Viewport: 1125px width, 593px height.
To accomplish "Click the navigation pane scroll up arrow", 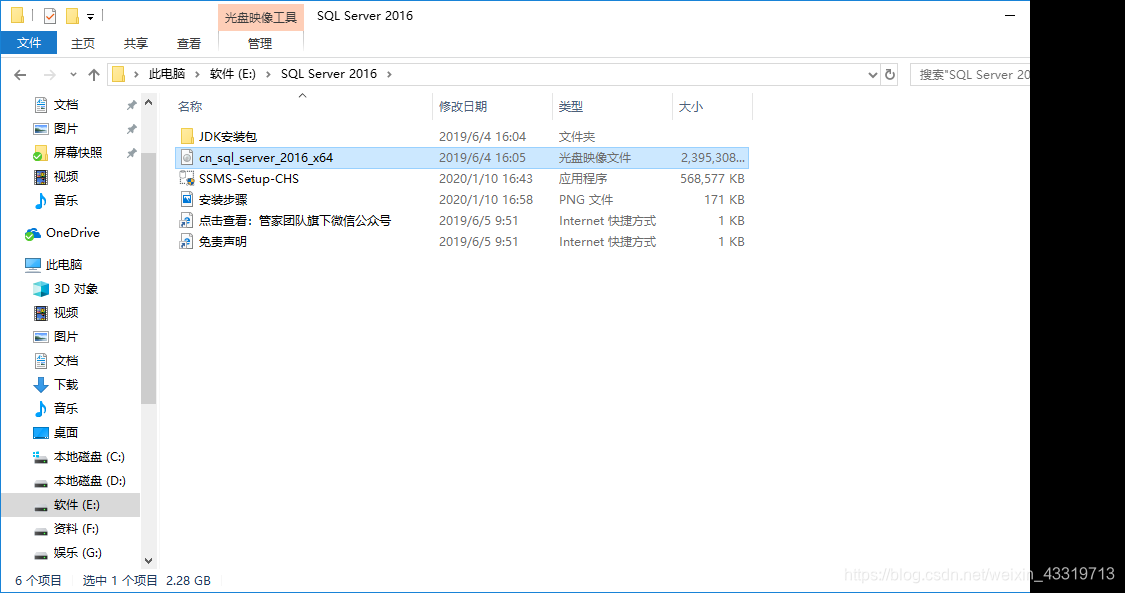I will [x=149, y=103].
